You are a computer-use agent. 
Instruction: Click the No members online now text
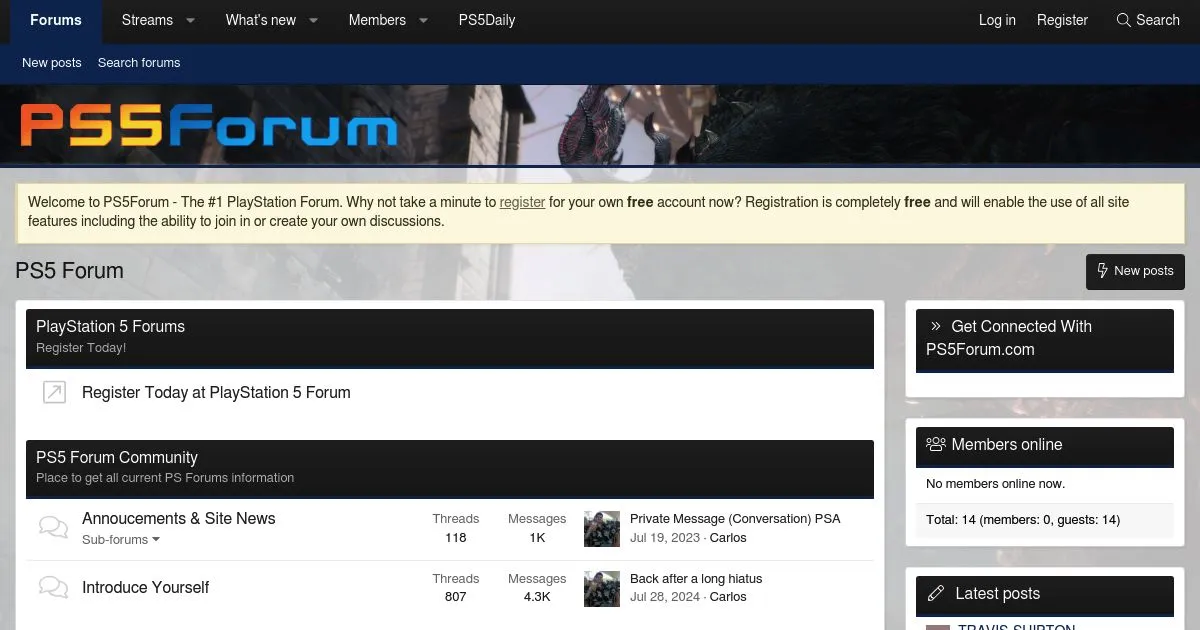pos(996,484)
